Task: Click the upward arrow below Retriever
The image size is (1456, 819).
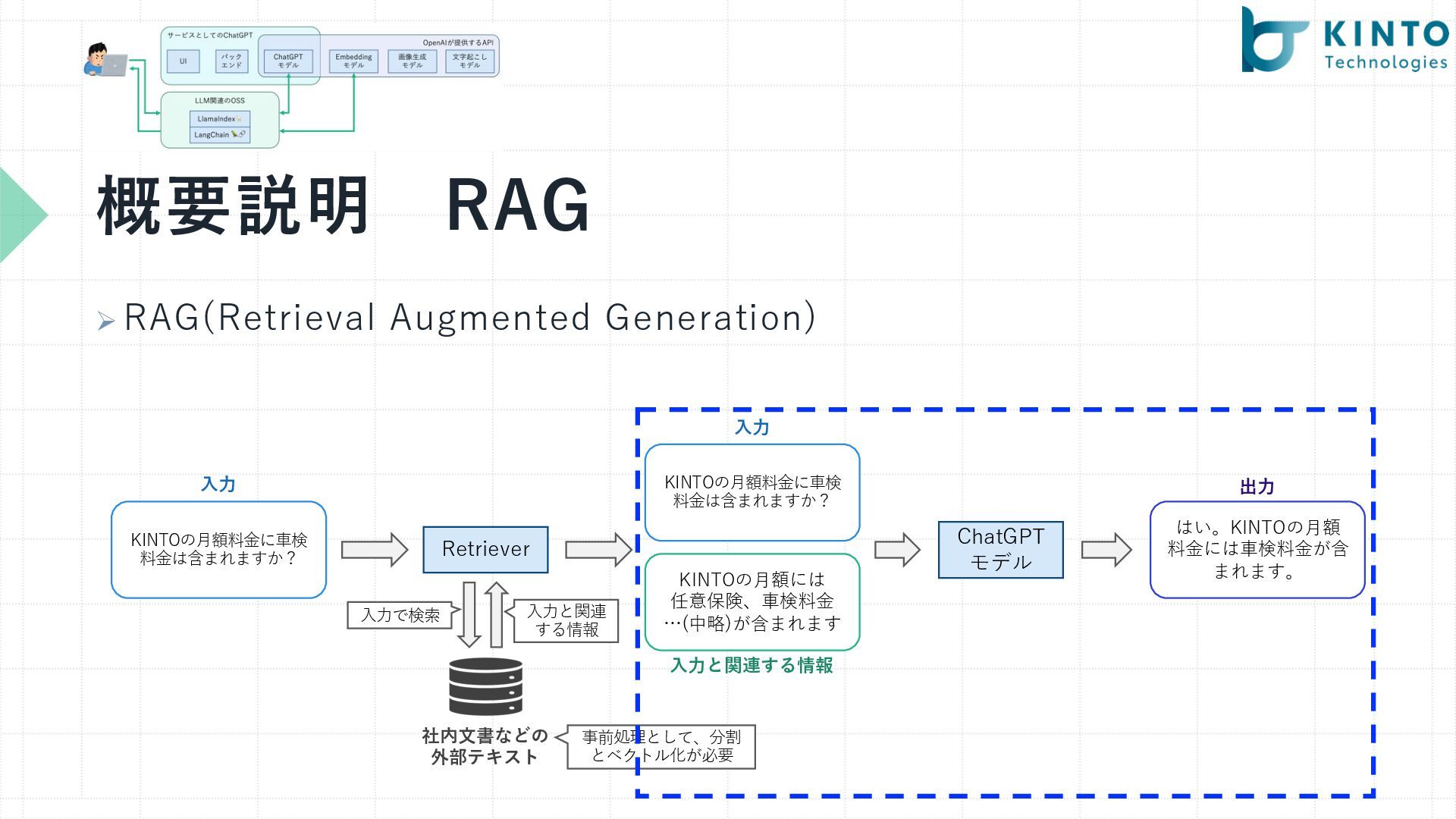Action: pyautogui.click(x=496, y=614)
